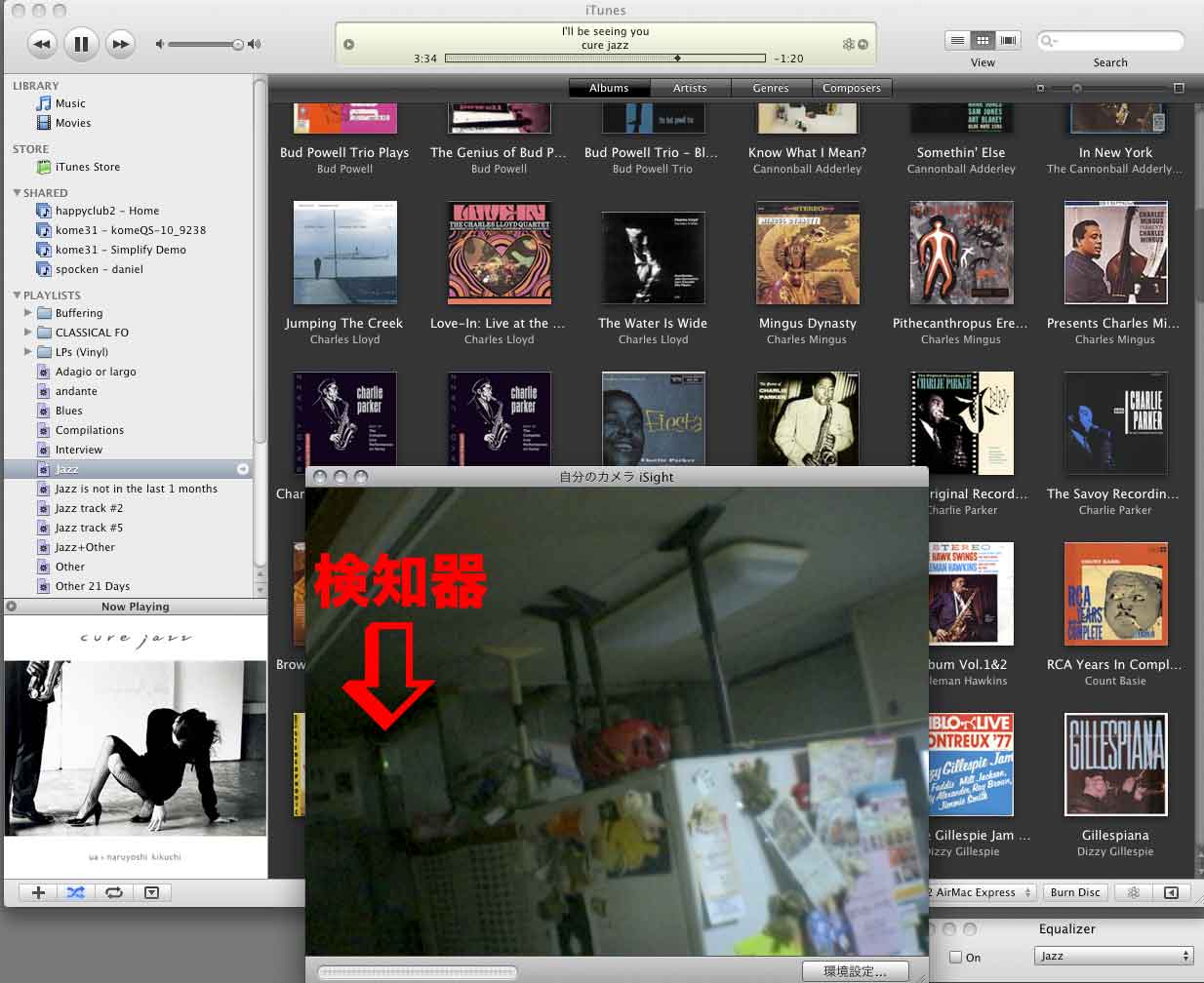Open the Mingus Dynasty album cover
Image resolution: width=1204 pixels, height=983 pixels.
808,253
